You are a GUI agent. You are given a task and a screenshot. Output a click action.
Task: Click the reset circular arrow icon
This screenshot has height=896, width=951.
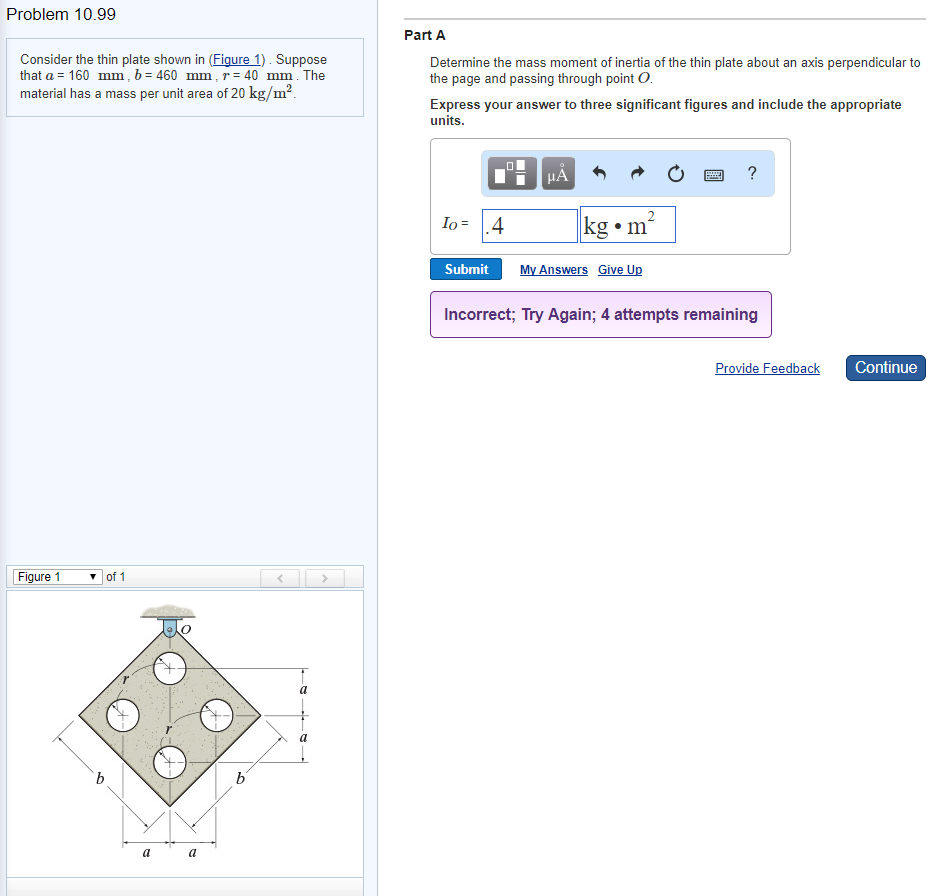click(x=676, y=174)
